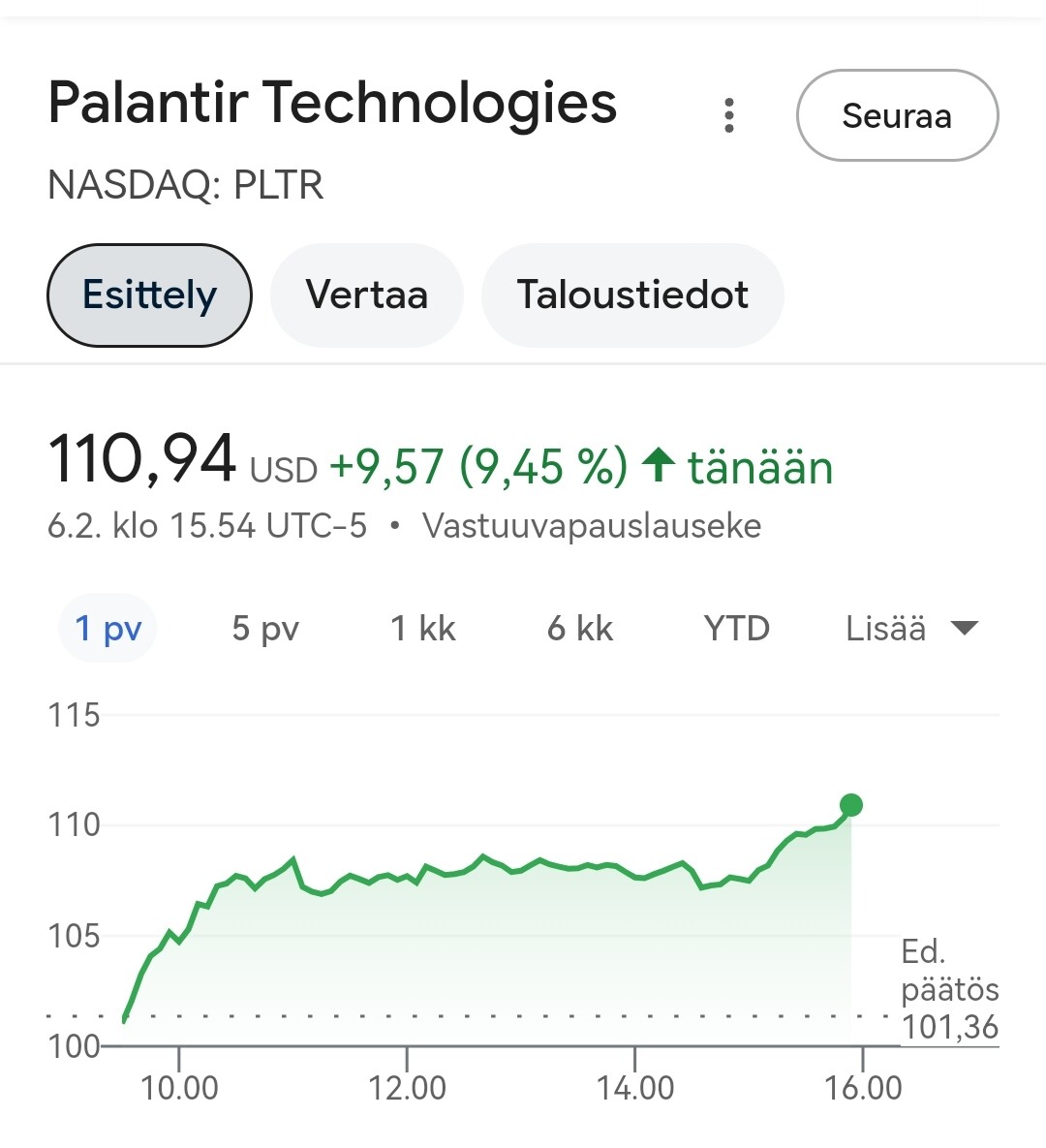Click the green current price dot
Viewport: 1046px width, 1148px height.
(x=850, y=805)
